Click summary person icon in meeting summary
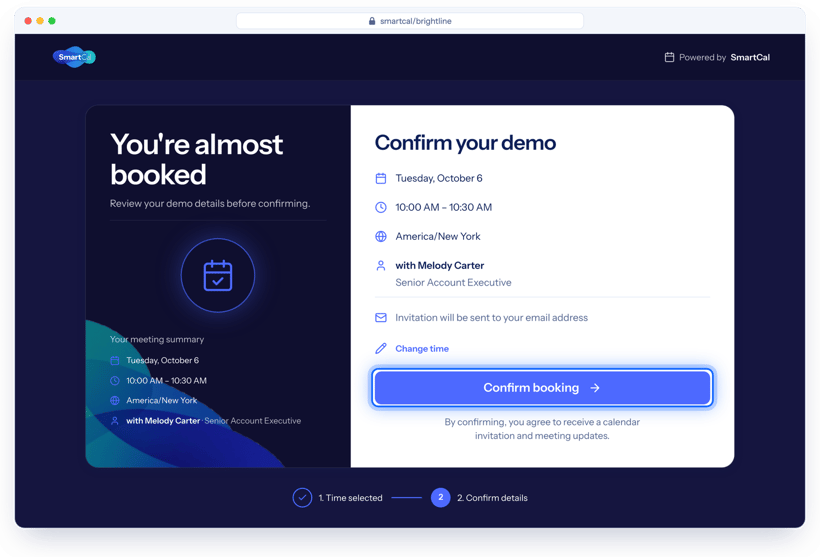Image resolution: width=820 pixels, height=557 pixels. [x=115, y=420]
